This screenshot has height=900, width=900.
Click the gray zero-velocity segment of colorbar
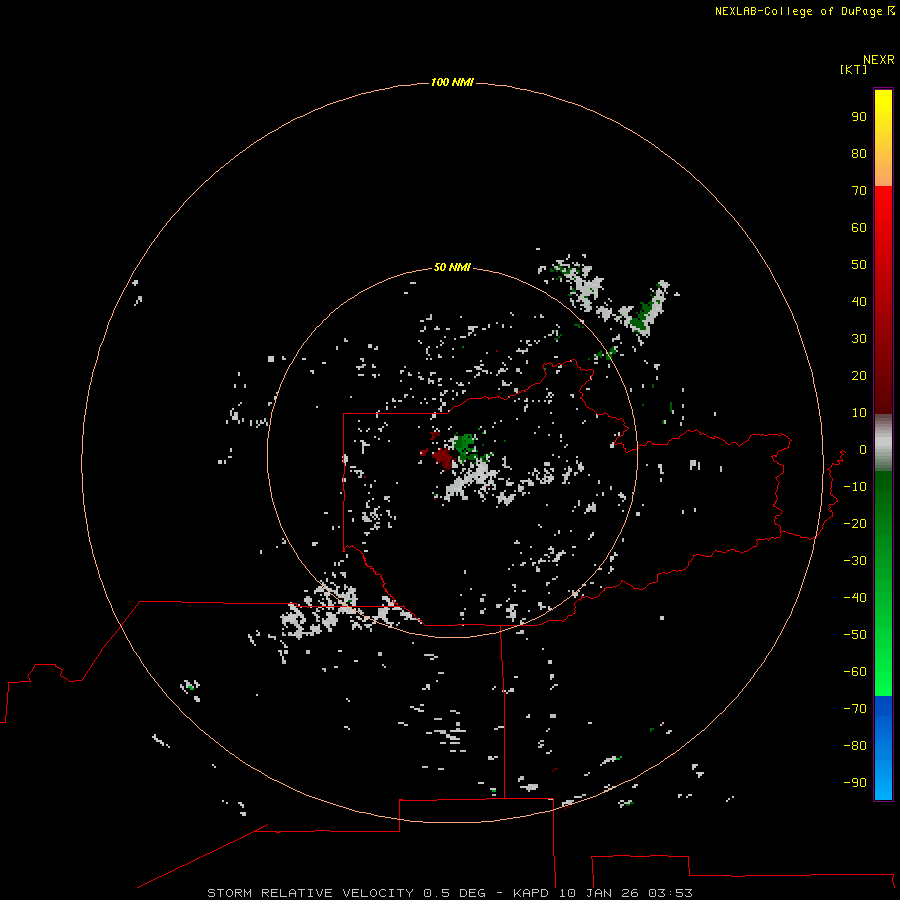tap(883, 443)
